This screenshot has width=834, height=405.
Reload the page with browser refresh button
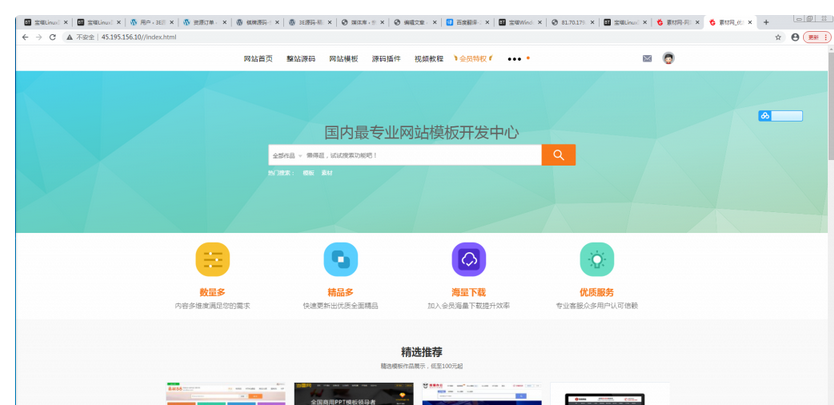coord(52,37)
